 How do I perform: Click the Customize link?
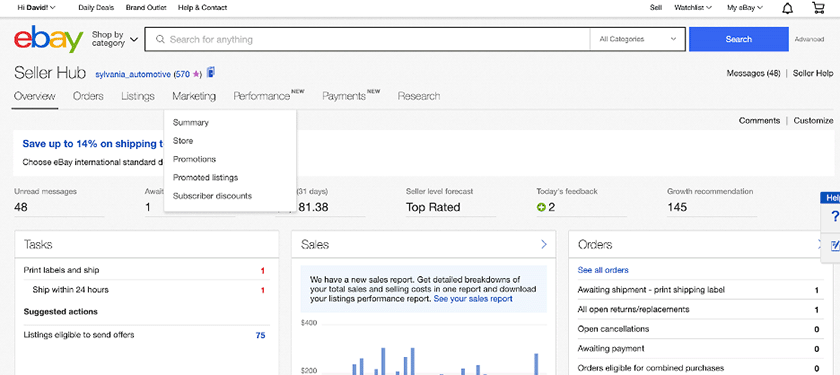813,121
